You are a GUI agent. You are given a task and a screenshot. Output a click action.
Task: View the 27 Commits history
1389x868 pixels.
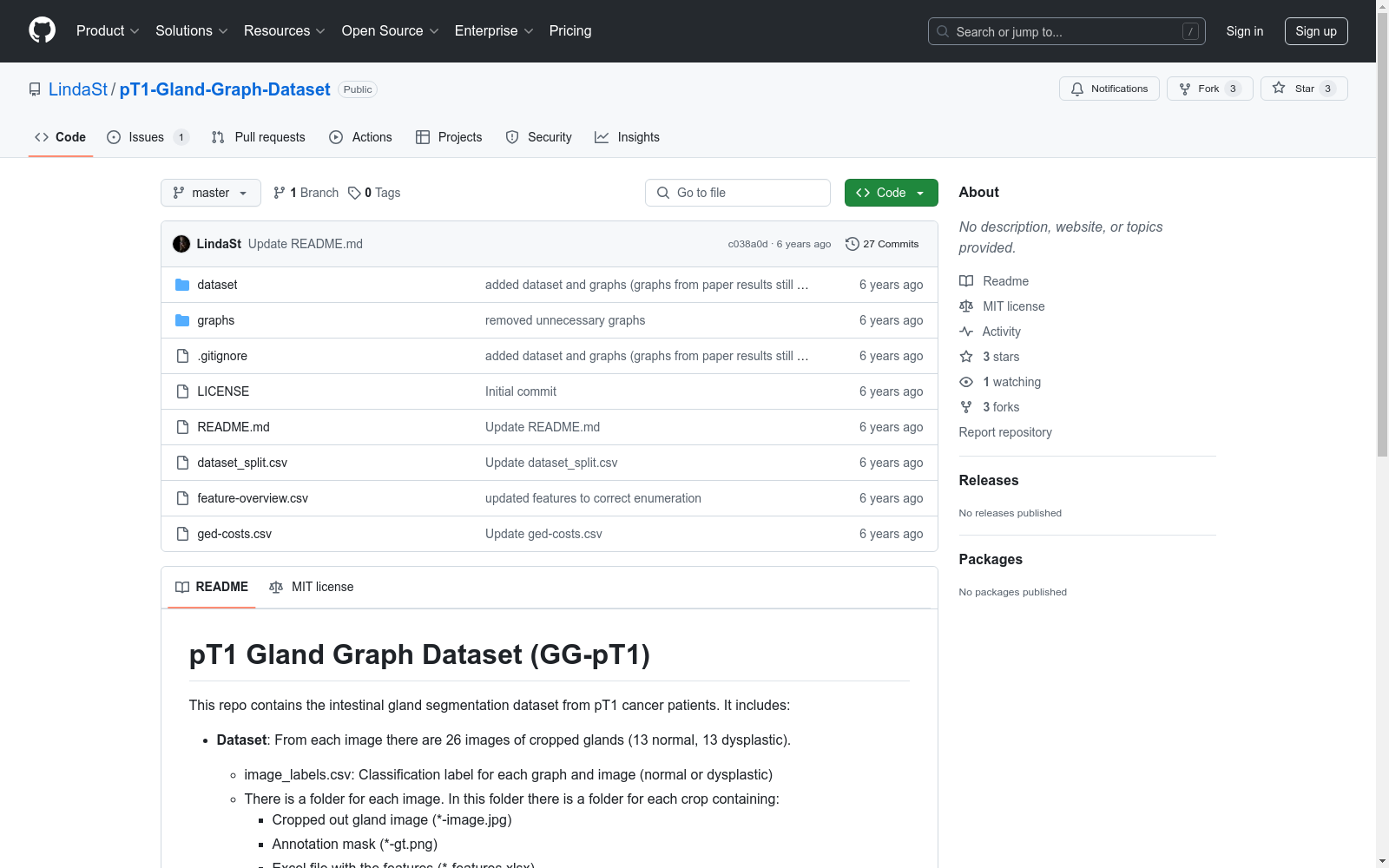pyautogui.click(x=882, y=244)
